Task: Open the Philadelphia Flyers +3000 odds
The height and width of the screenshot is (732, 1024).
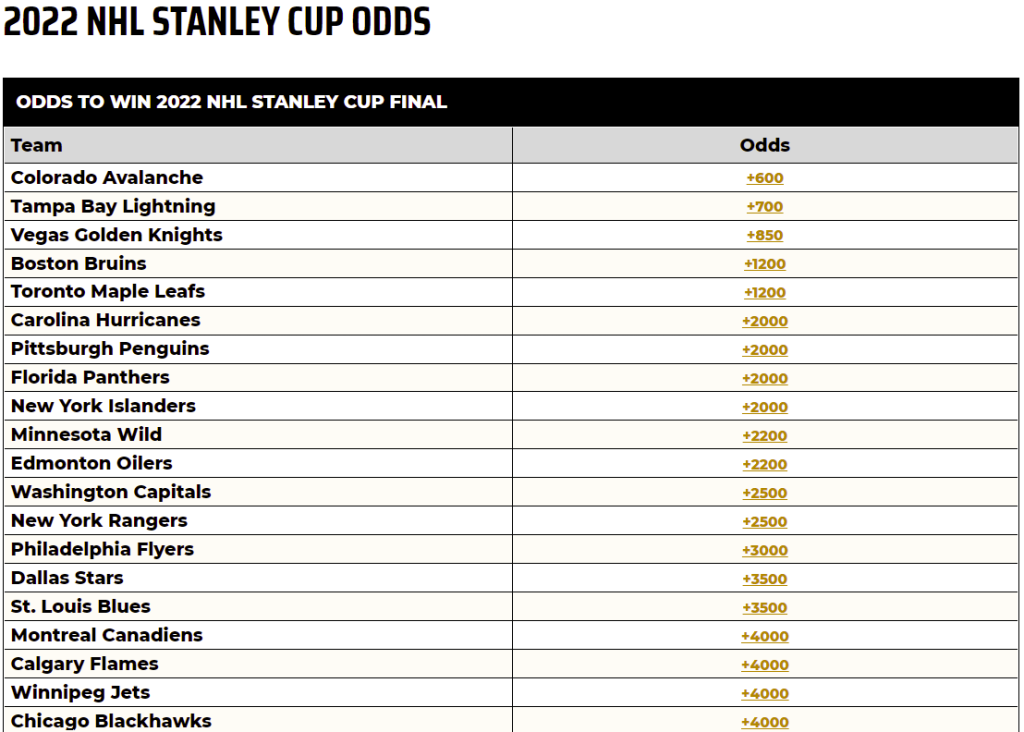Action: [765, 551]
